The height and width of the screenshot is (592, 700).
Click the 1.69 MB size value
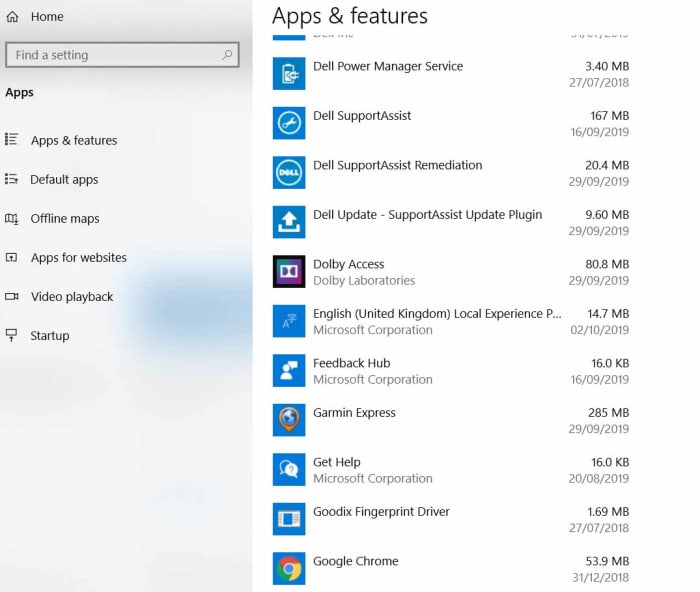tap(608, 512)
